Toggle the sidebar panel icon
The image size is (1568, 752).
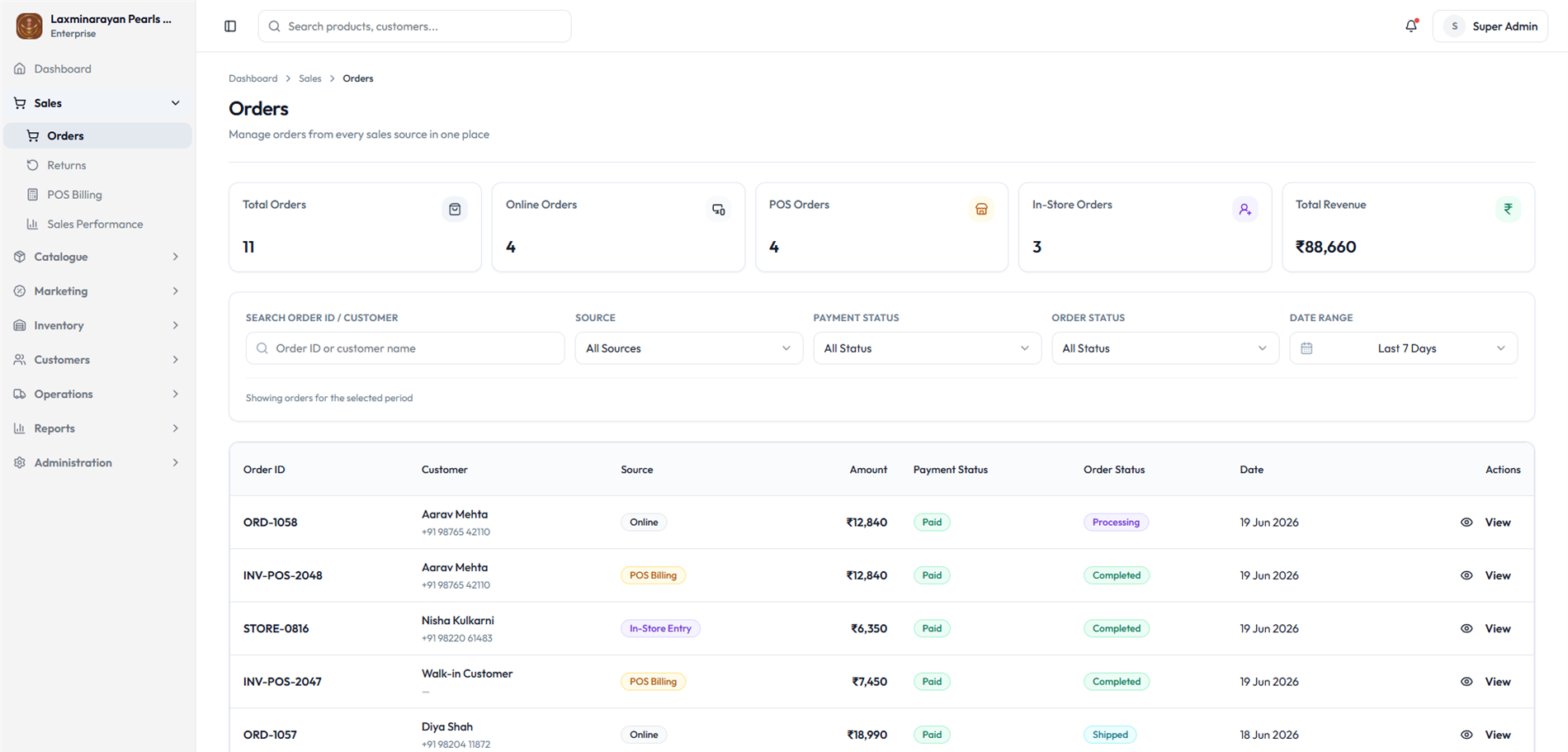pos(230,26)
